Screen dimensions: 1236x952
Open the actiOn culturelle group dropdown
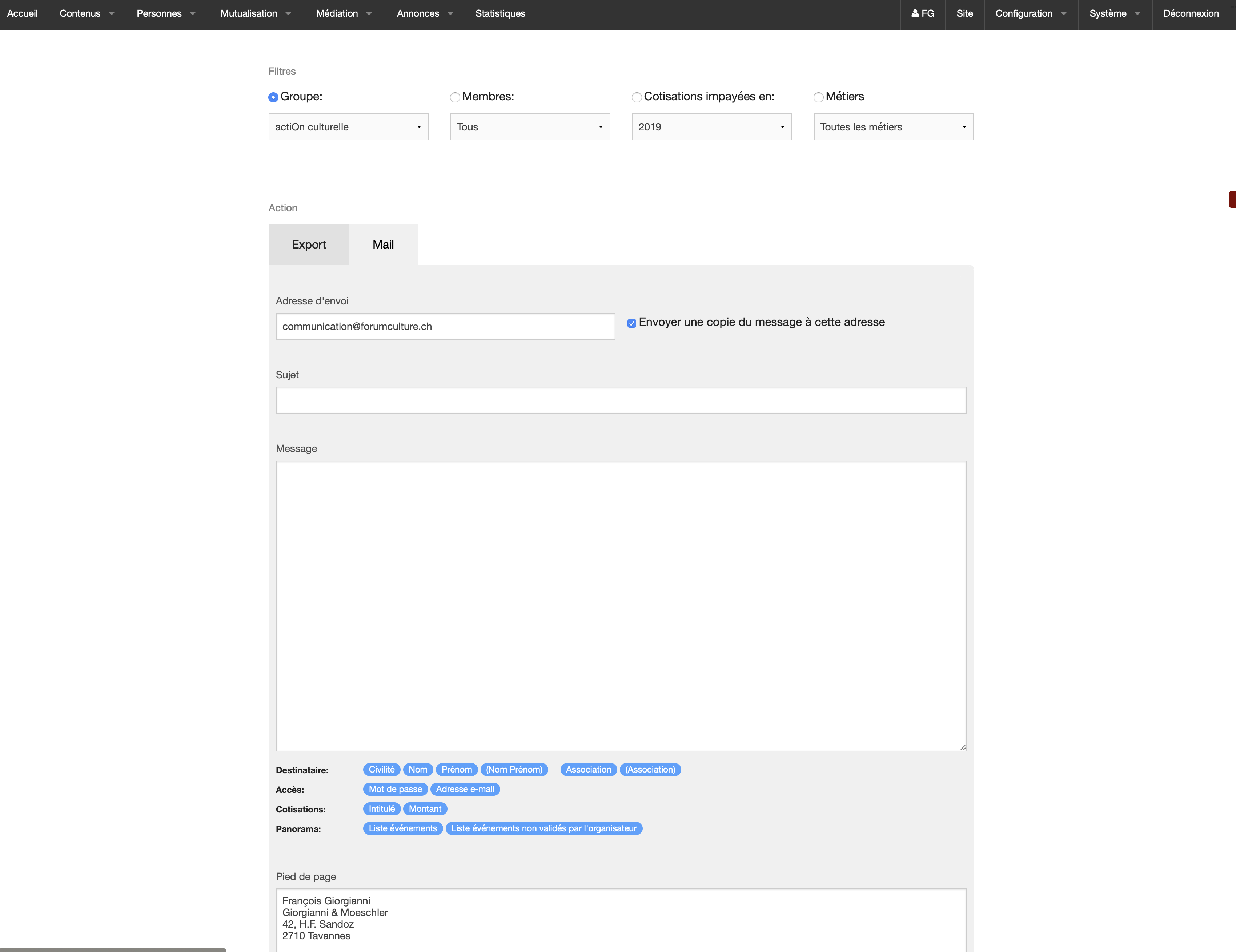[x=348, y=127]
